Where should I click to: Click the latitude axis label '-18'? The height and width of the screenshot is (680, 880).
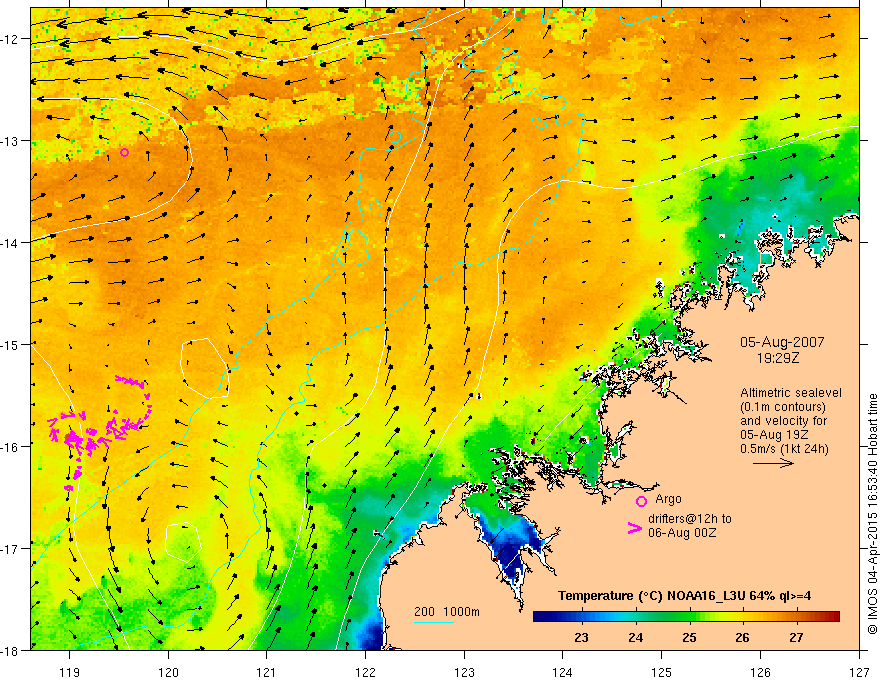(10, 651)
